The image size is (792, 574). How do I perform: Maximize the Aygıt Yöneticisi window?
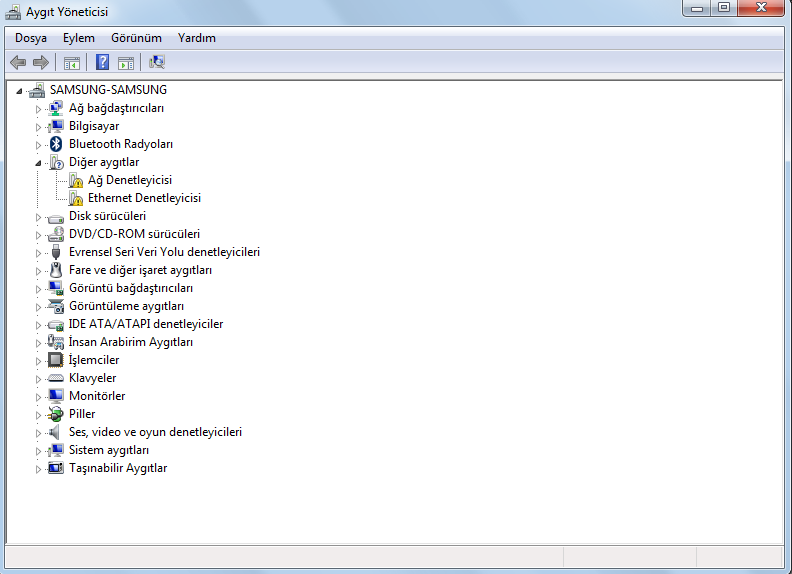(x=724, y=8)
